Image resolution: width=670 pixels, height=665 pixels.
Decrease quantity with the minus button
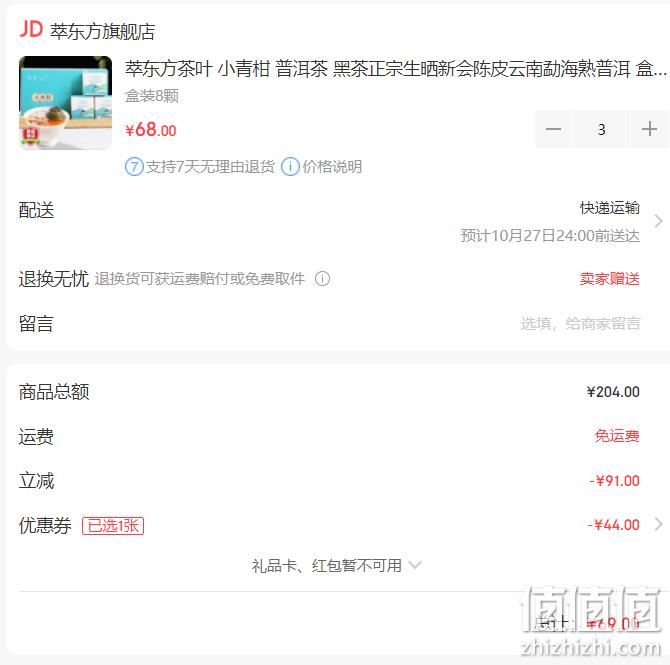(x=553, y=129)
